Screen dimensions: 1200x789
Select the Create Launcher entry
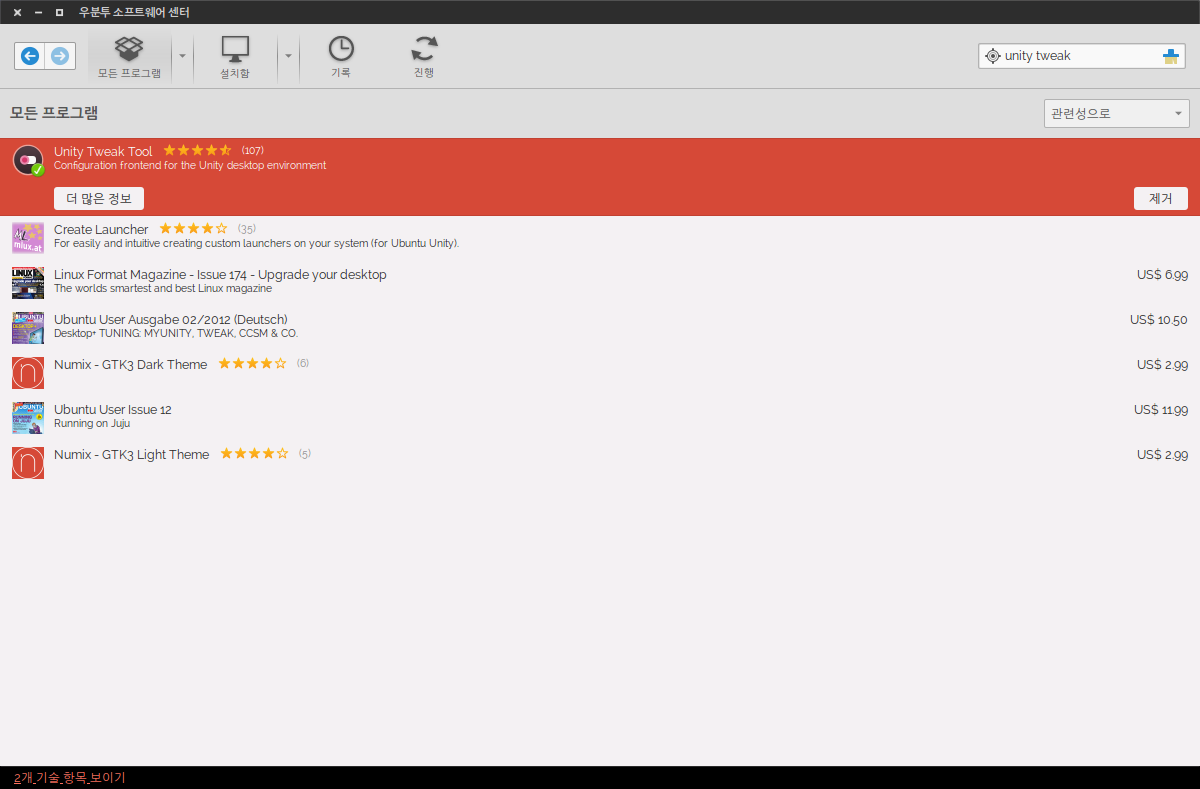click(x=600, y=238)
